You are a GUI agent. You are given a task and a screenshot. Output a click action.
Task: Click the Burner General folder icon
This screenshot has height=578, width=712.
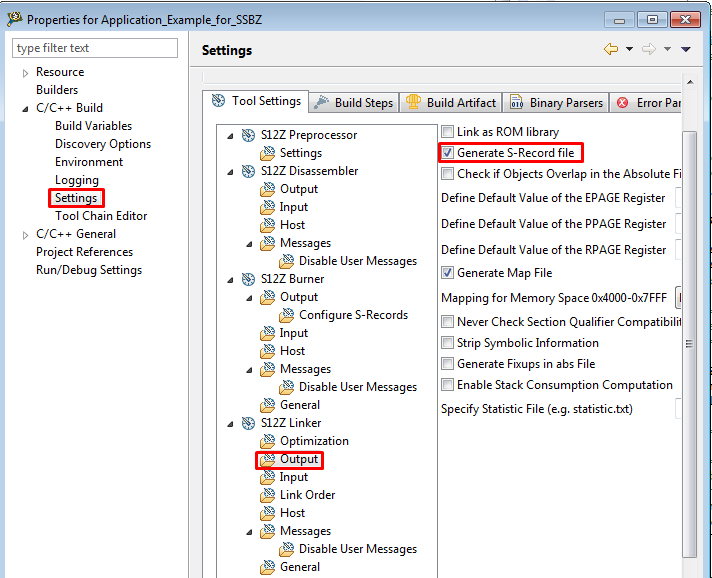pyautogui.click(x=267, y=405)
